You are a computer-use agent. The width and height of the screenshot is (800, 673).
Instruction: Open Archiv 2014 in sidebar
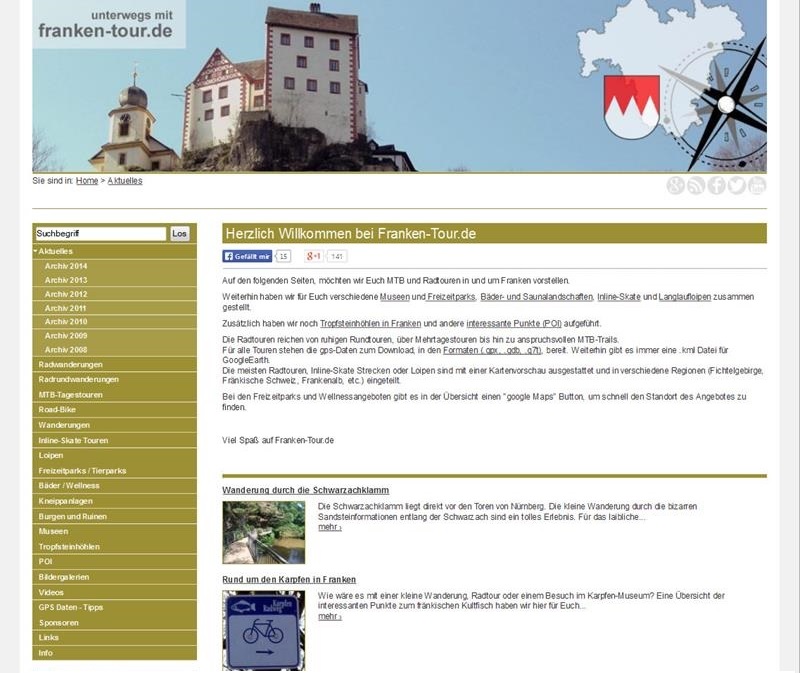(x=114, y=266)
